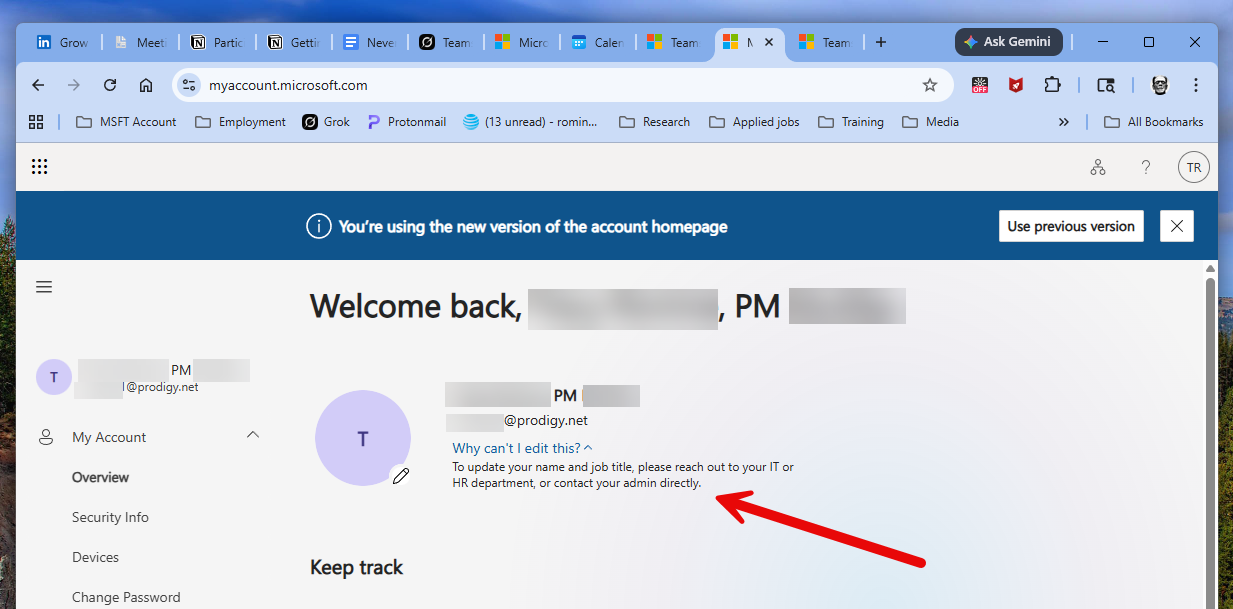The image size is (1233, 609).
Task: Switch to the LinkedIn 'Grow' tab
Action: pos(63,42)
